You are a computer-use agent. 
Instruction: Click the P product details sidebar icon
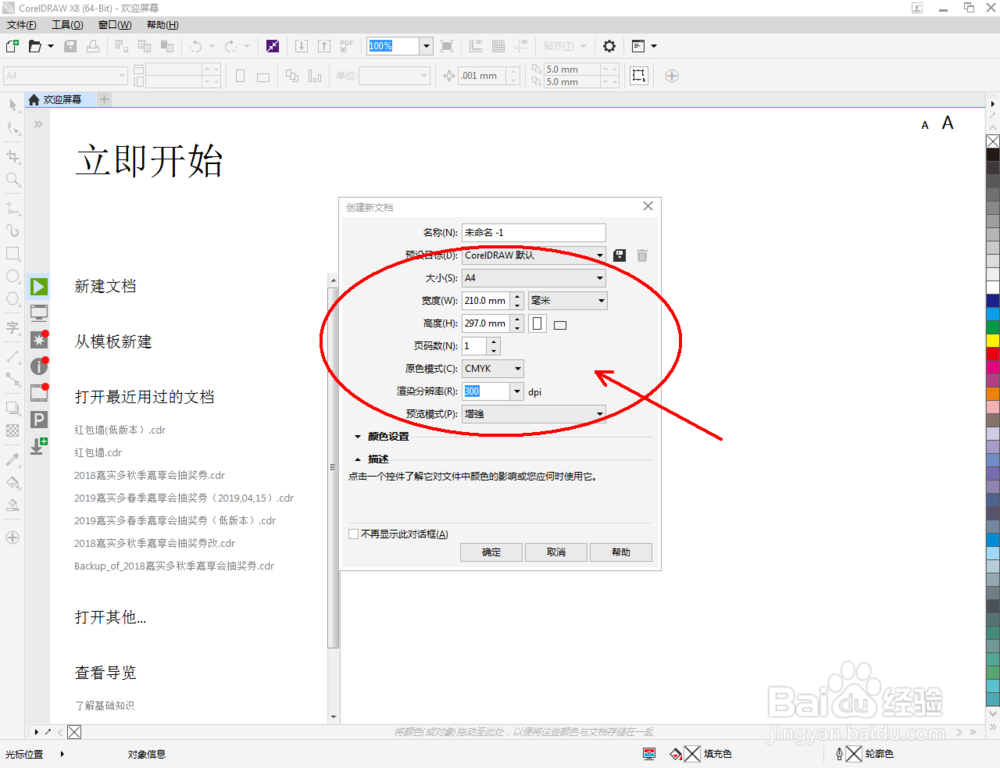click(x=39, y=419)
